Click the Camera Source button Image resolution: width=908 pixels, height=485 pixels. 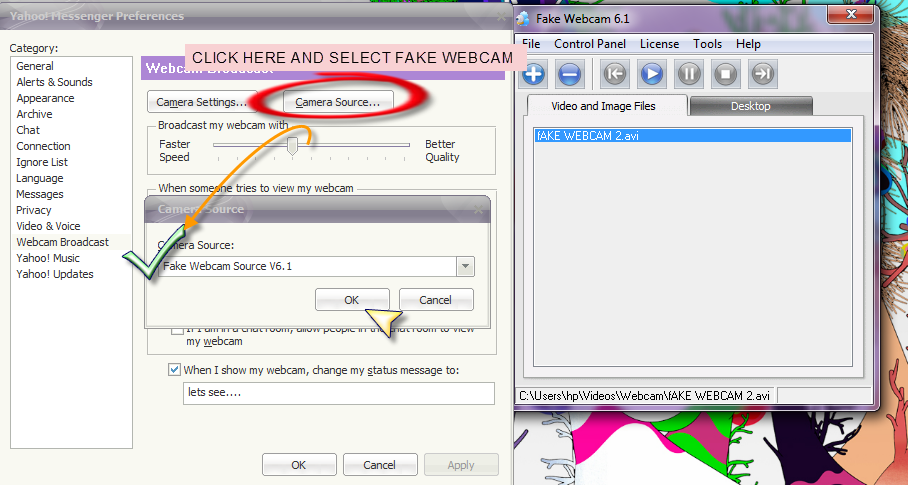pyautogui.click(x=338, y=102)
